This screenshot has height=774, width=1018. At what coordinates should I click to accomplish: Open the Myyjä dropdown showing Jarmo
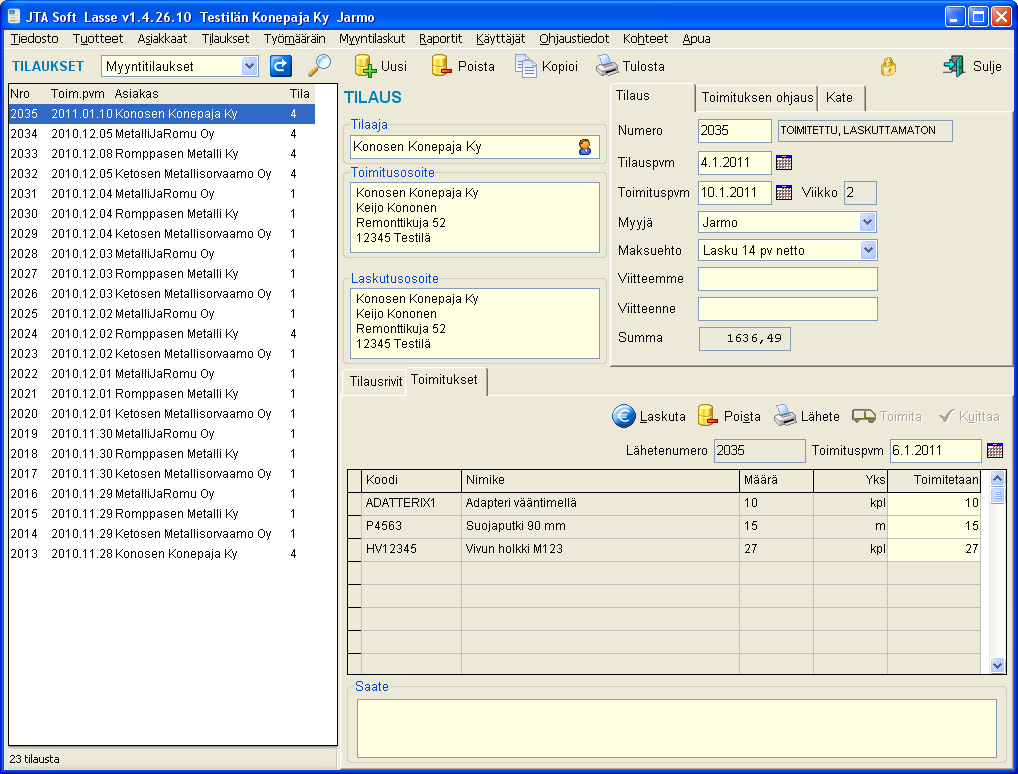pos(867,222)
